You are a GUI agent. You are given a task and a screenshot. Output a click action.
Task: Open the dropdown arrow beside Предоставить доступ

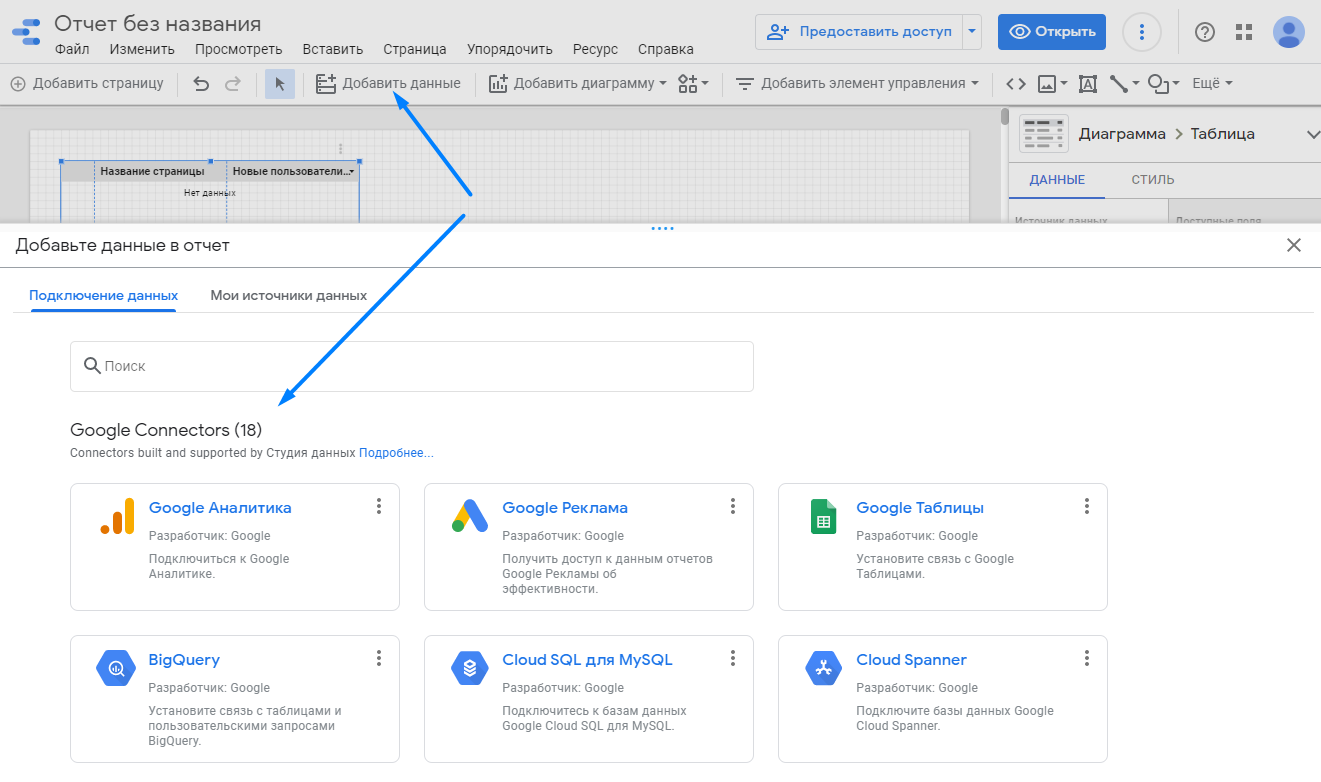tap(972, 32)
